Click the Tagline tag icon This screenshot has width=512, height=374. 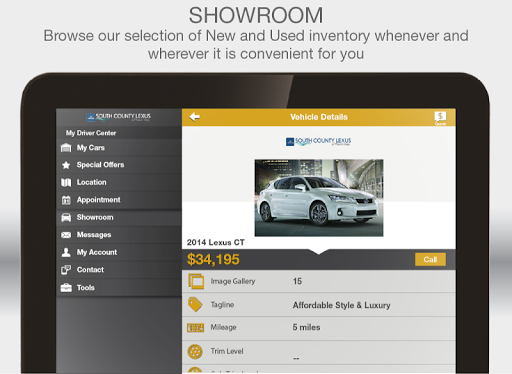195,305
